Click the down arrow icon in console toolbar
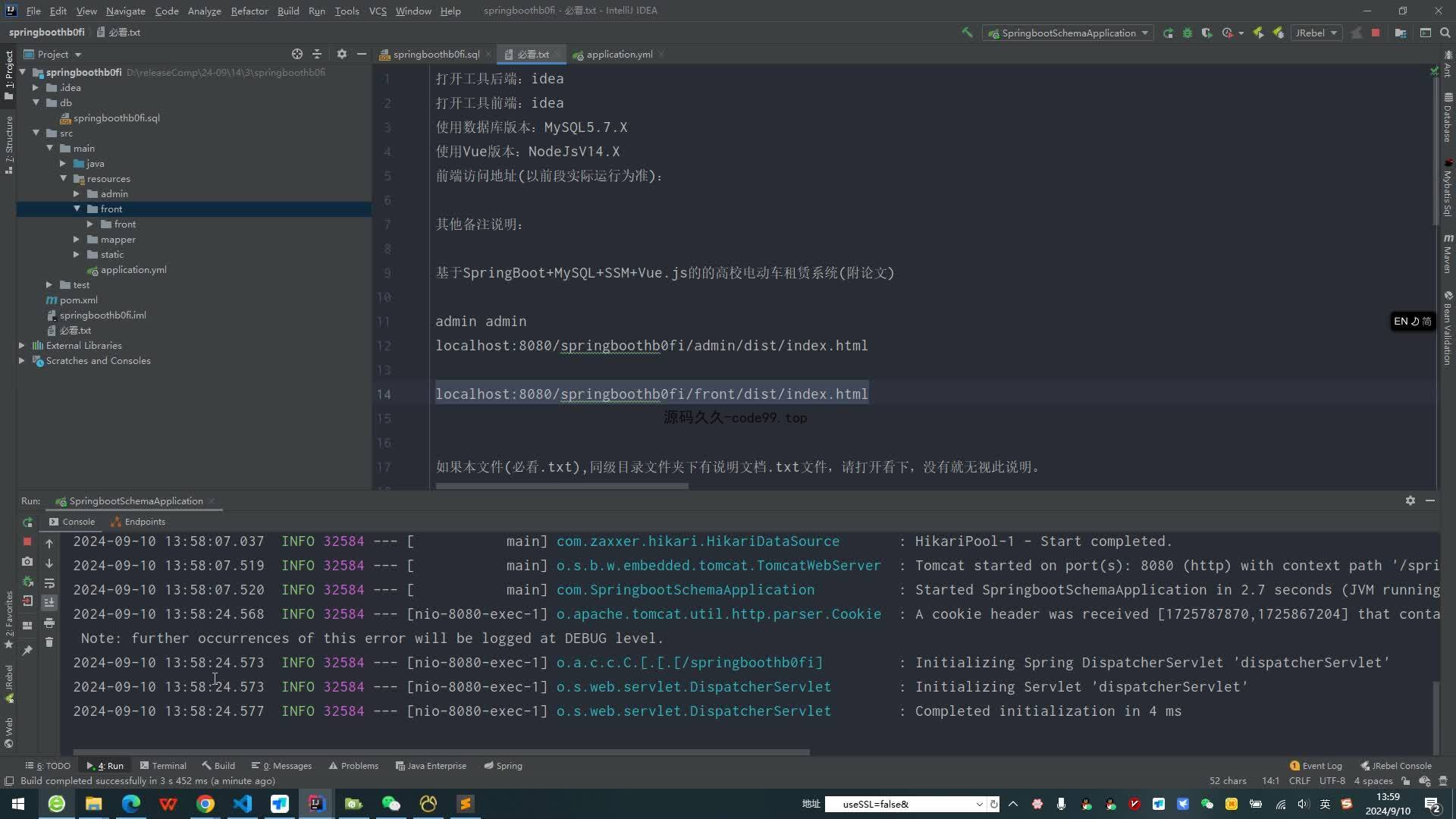 (x=49, y=563)
